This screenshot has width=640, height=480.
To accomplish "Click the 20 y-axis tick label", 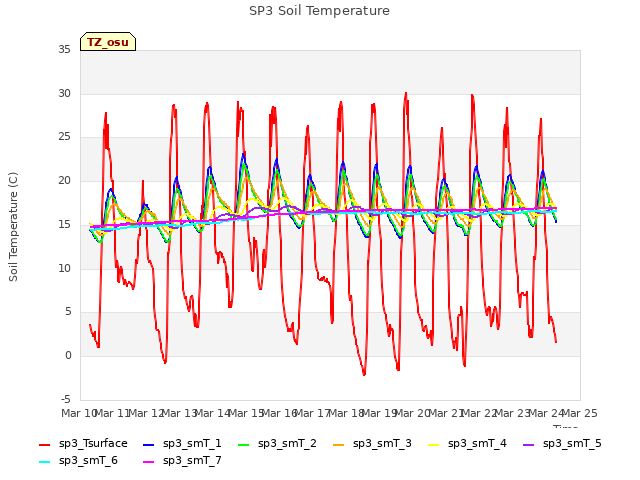I will (x=64, y=181).
